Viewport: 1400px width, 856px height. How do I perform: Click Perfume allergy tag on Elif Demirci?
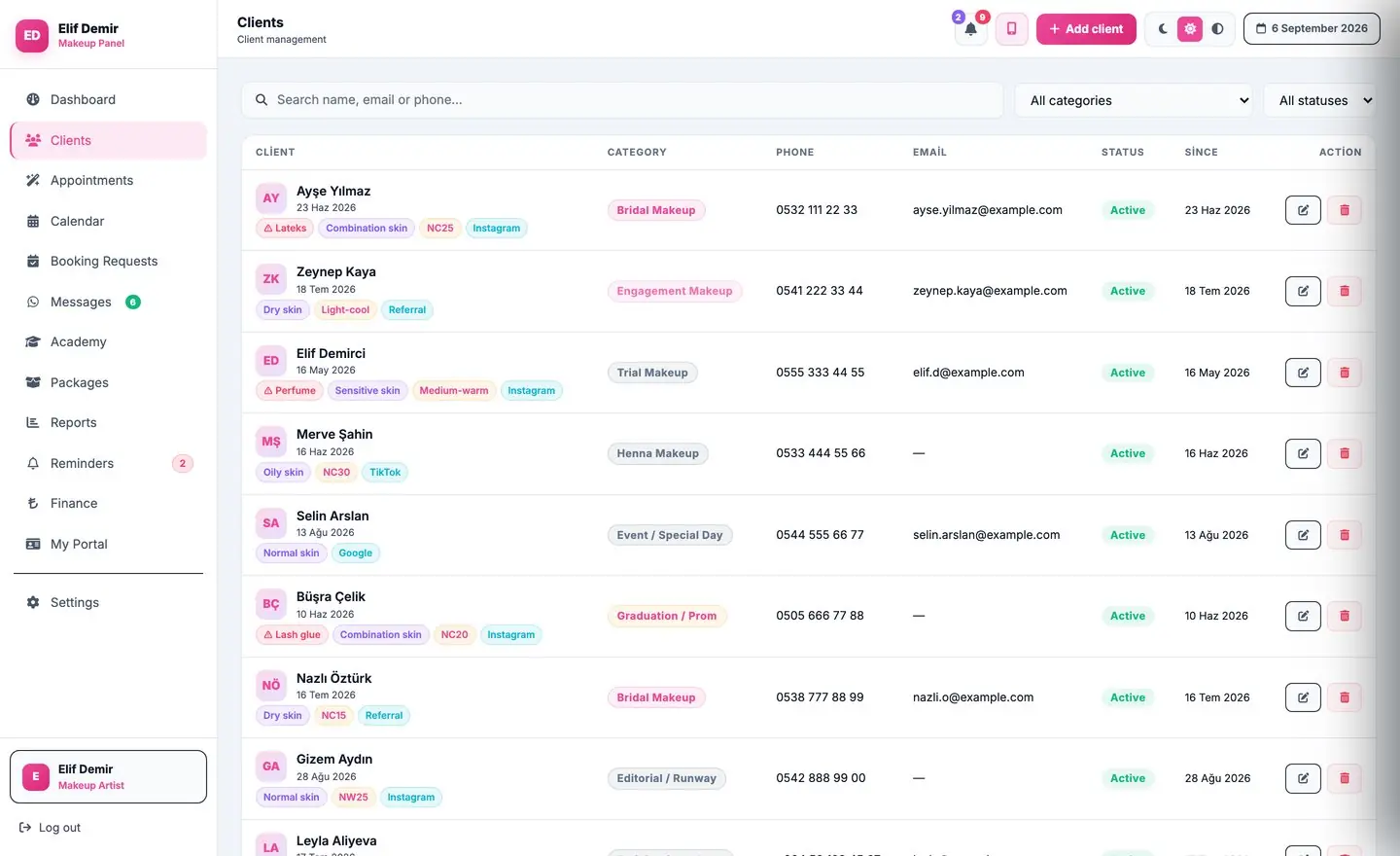pyautogui.click(x=290, y=391)
